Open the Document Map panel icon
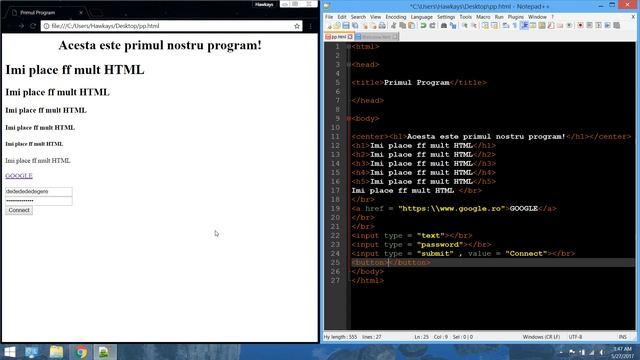640x360 pixels. pos(542,26)
